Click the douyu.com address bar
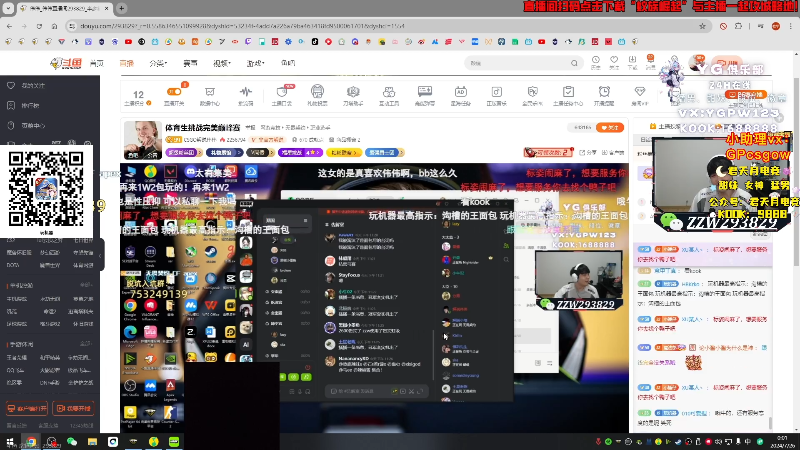 (388, 26)
